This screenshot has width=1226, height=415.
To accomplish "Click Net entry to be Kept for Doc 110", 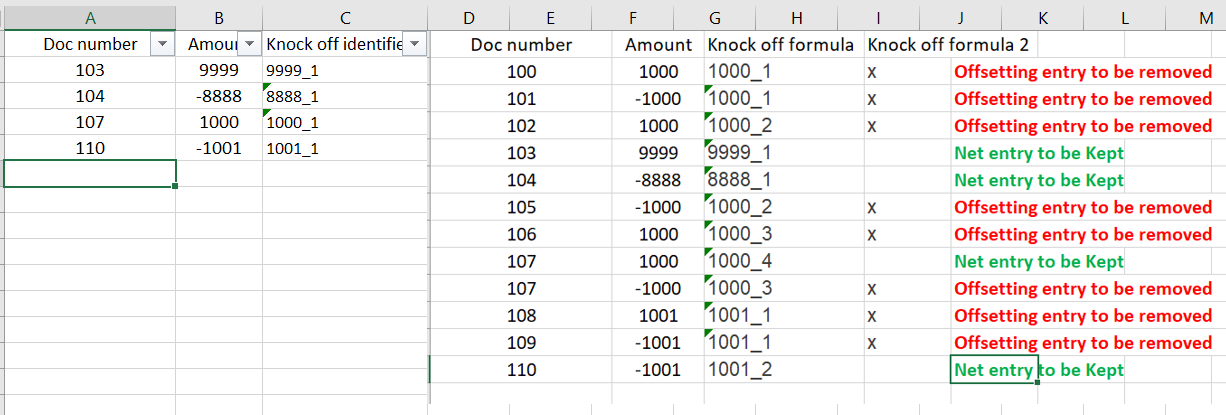I will click(1039, 370).
